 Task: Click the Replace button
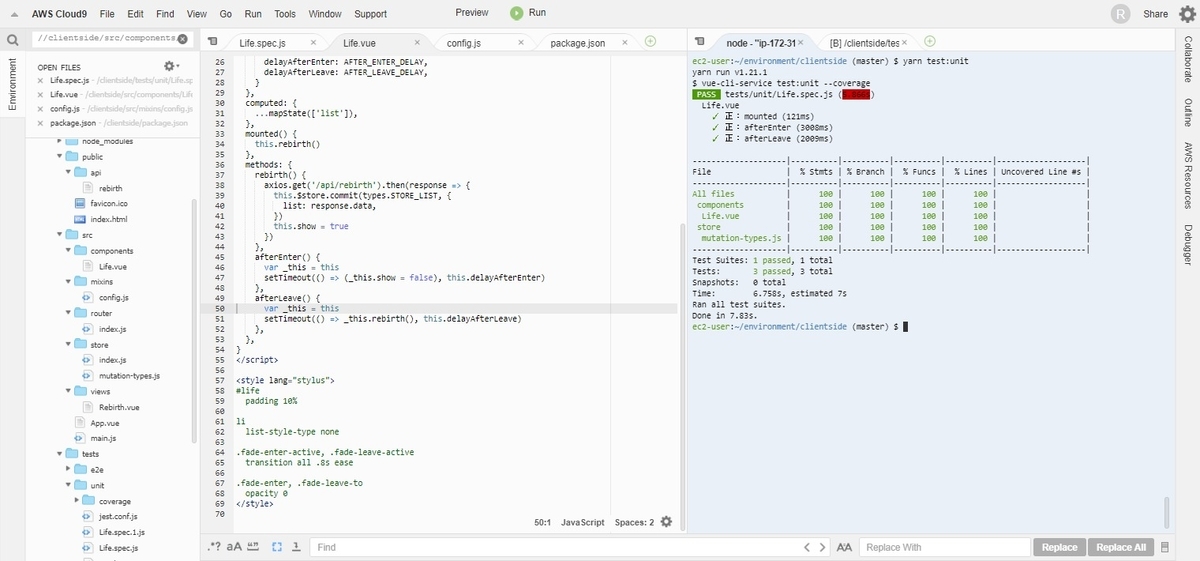tap(1059, 547)
